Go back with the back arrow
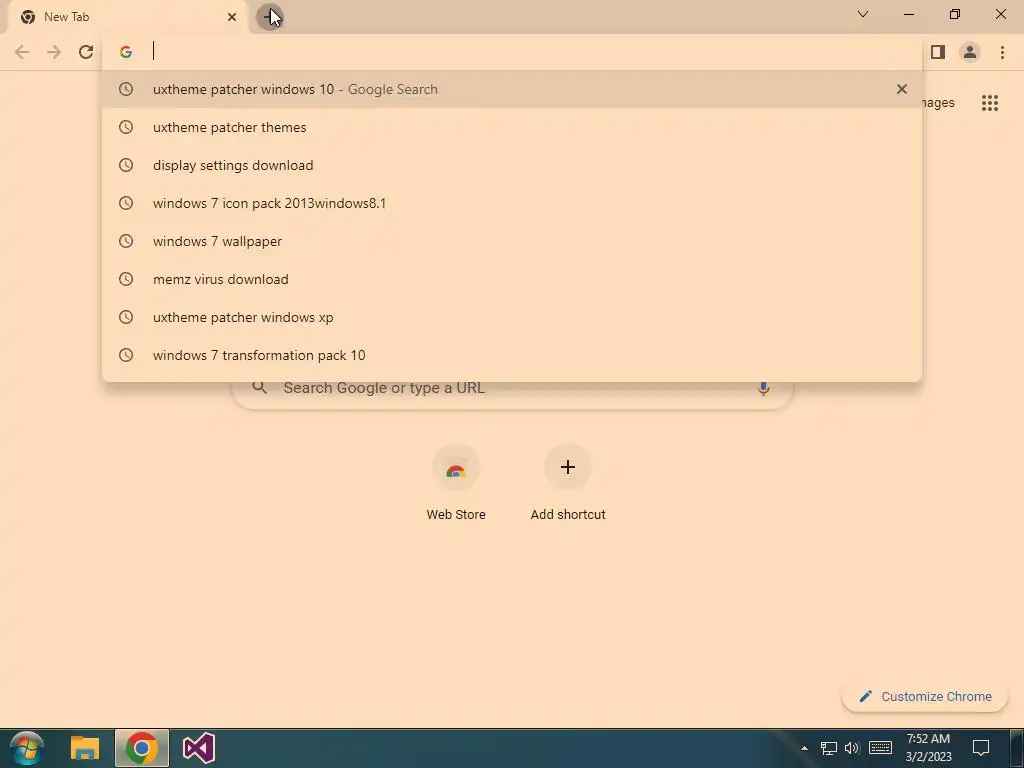This screenshot has width=1024, height=768. (x=22, y=52)
